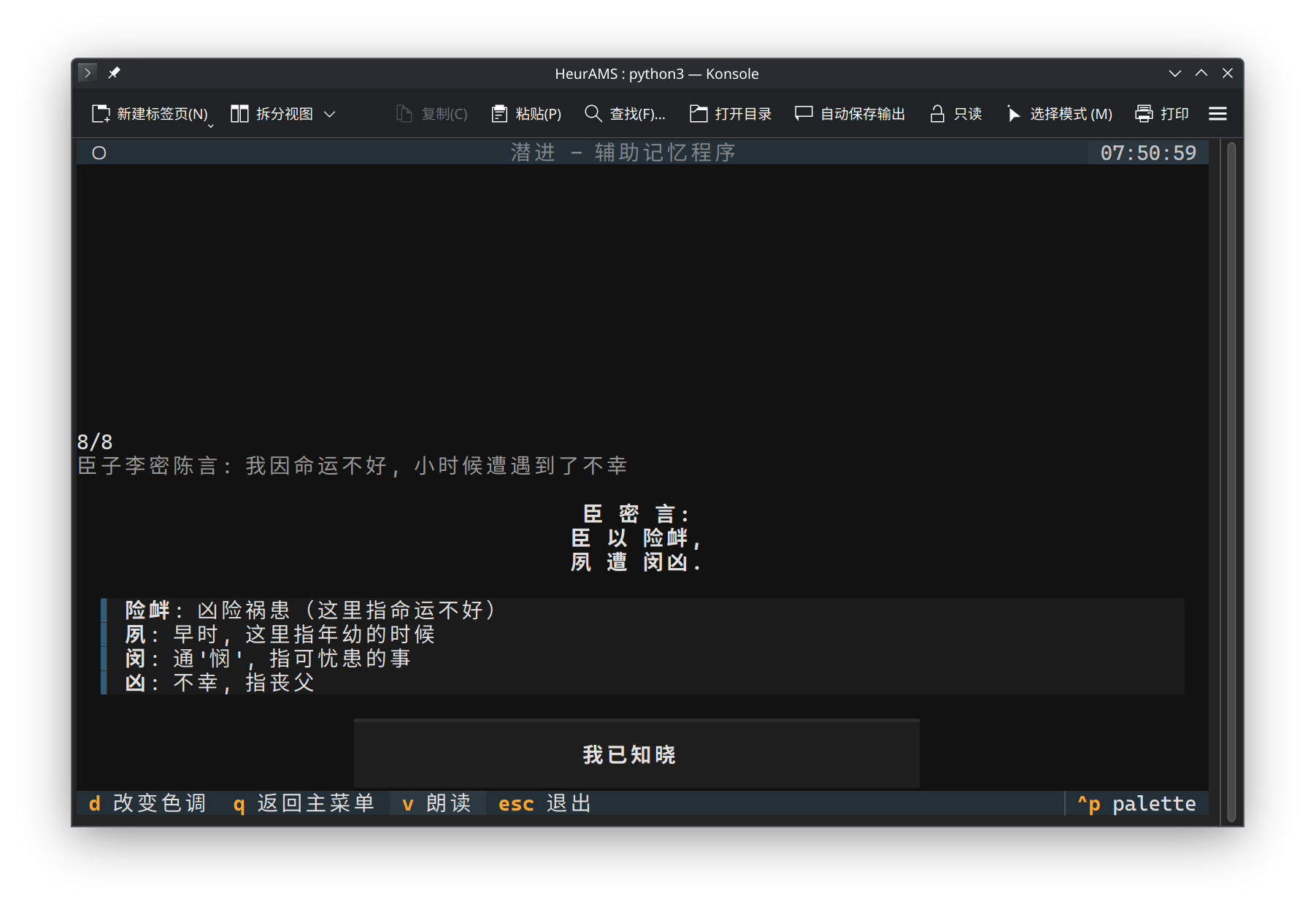Open the Split View (拆分视图) dropdown arrow
The image size is (1316, 912).
click(330, 114)
